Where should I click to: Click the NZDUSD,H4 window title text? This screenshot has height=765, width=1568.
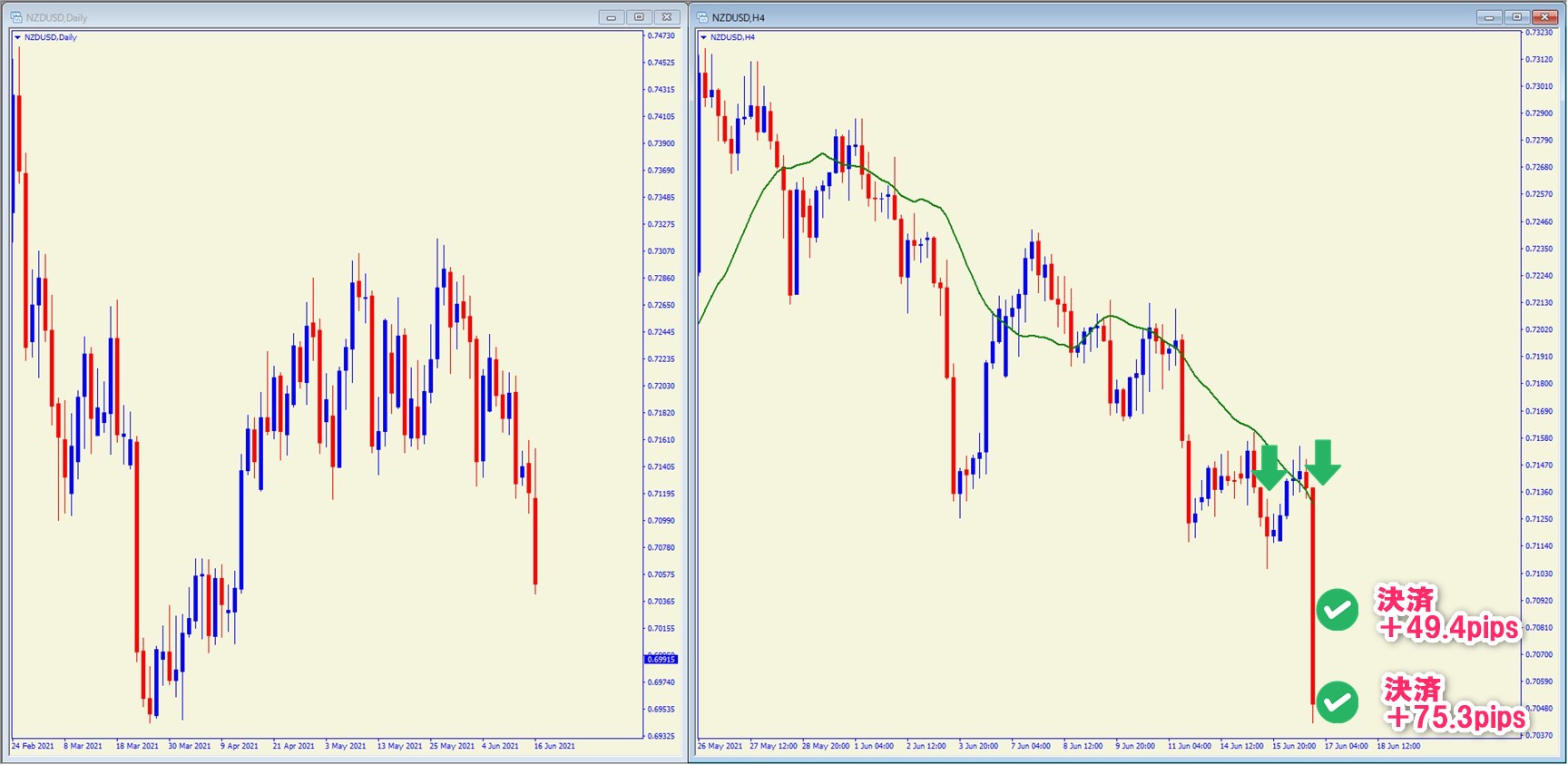click(738, 17)
